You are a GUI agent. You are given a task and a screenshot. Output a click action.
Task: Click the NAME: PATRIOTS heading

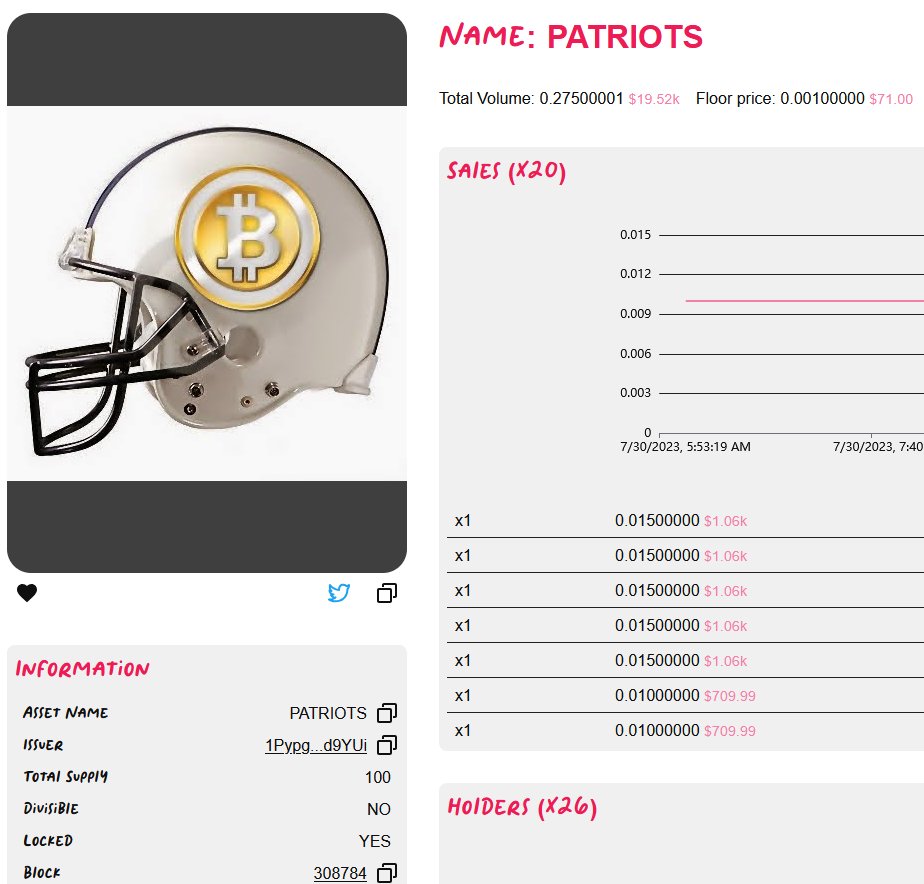tap(571, 37)
